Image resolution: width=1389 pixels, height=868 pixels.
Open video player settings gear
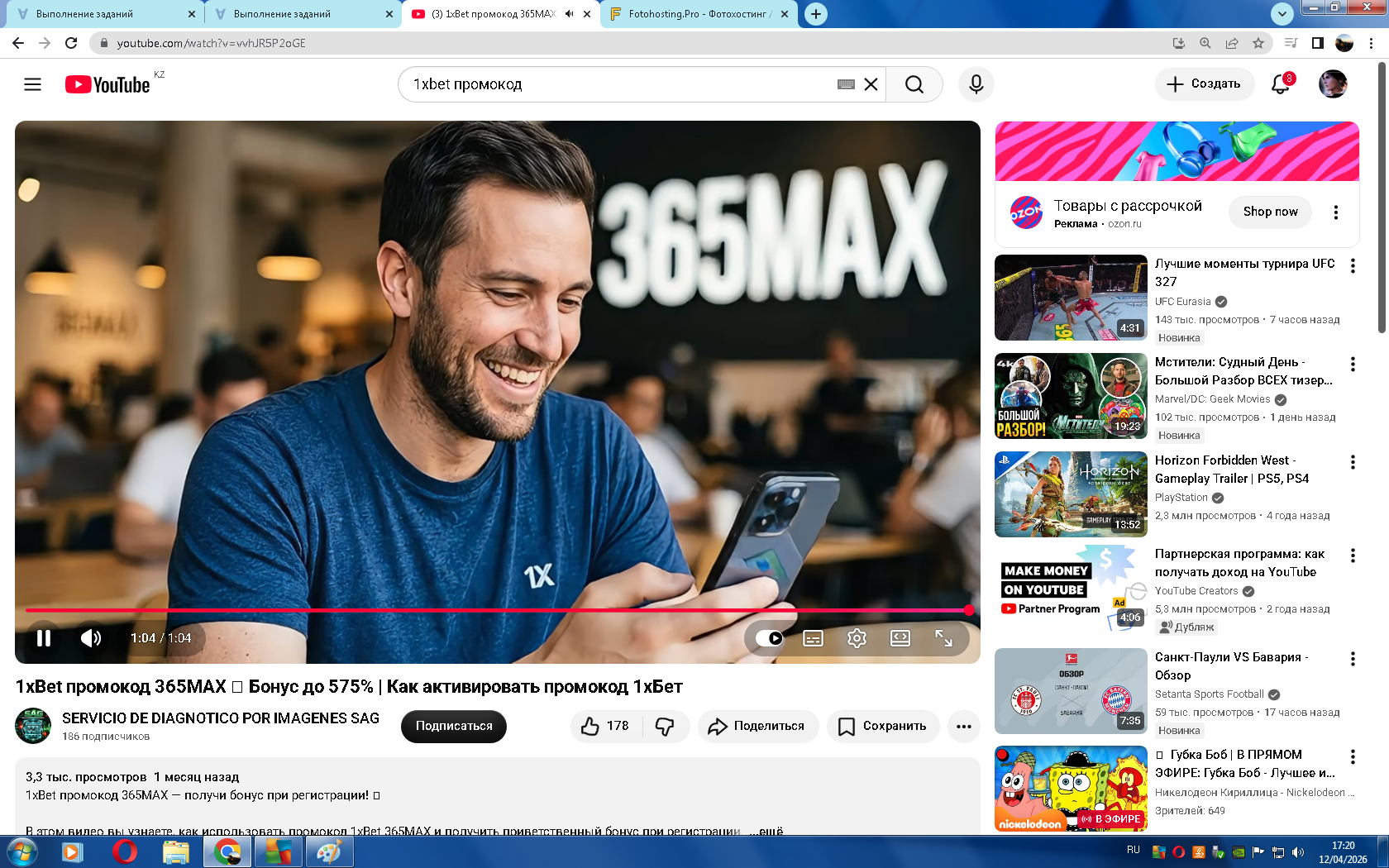click(857, 638)
